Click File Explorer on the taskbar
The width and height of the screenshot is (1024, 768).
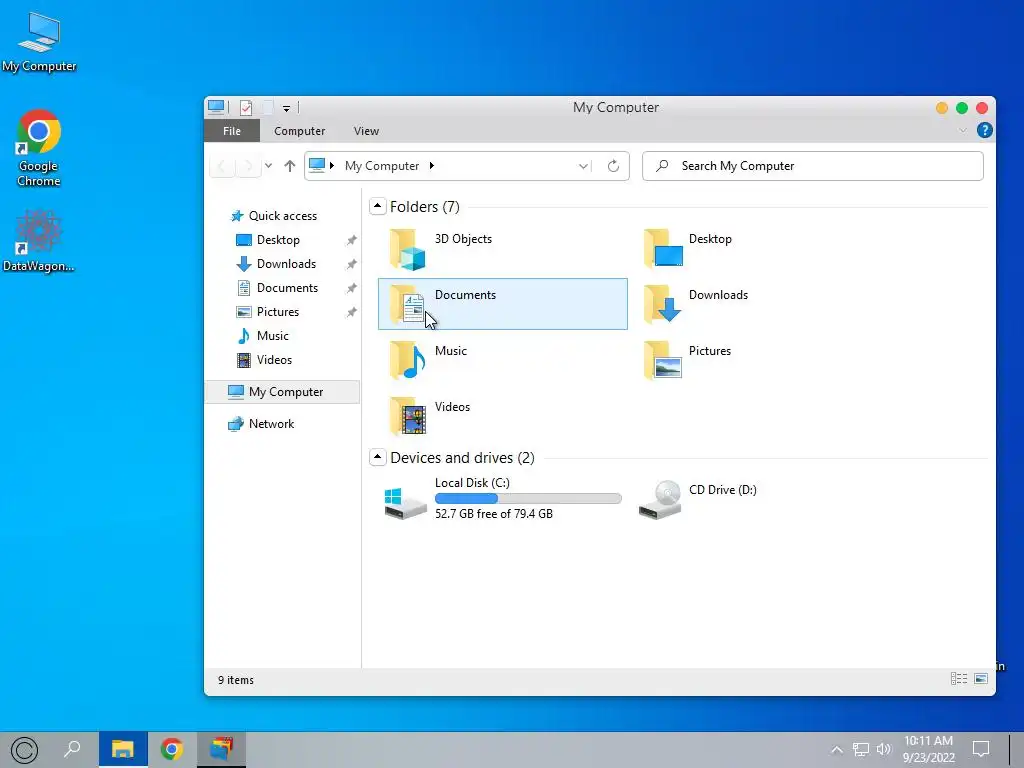pos(123,749)
